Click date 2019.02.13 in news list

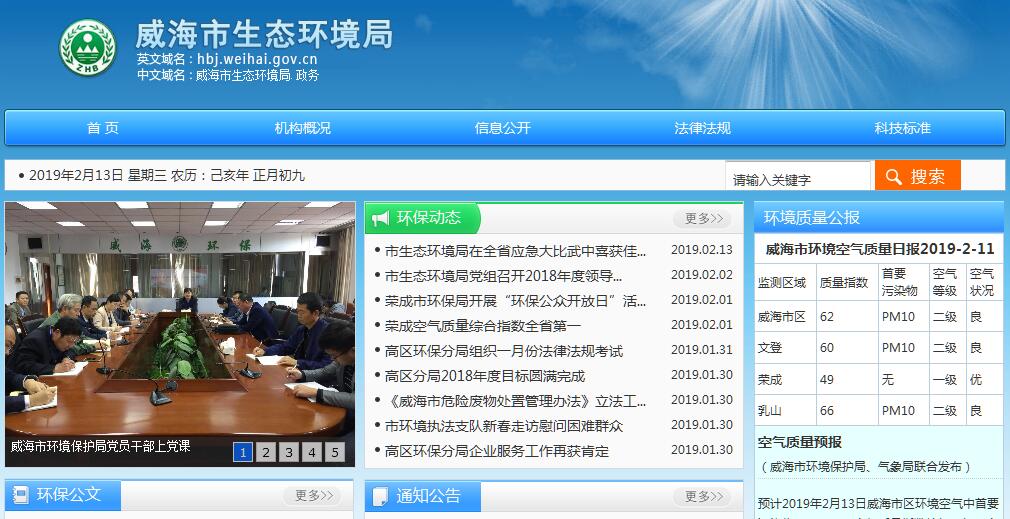tap(701, 250)
